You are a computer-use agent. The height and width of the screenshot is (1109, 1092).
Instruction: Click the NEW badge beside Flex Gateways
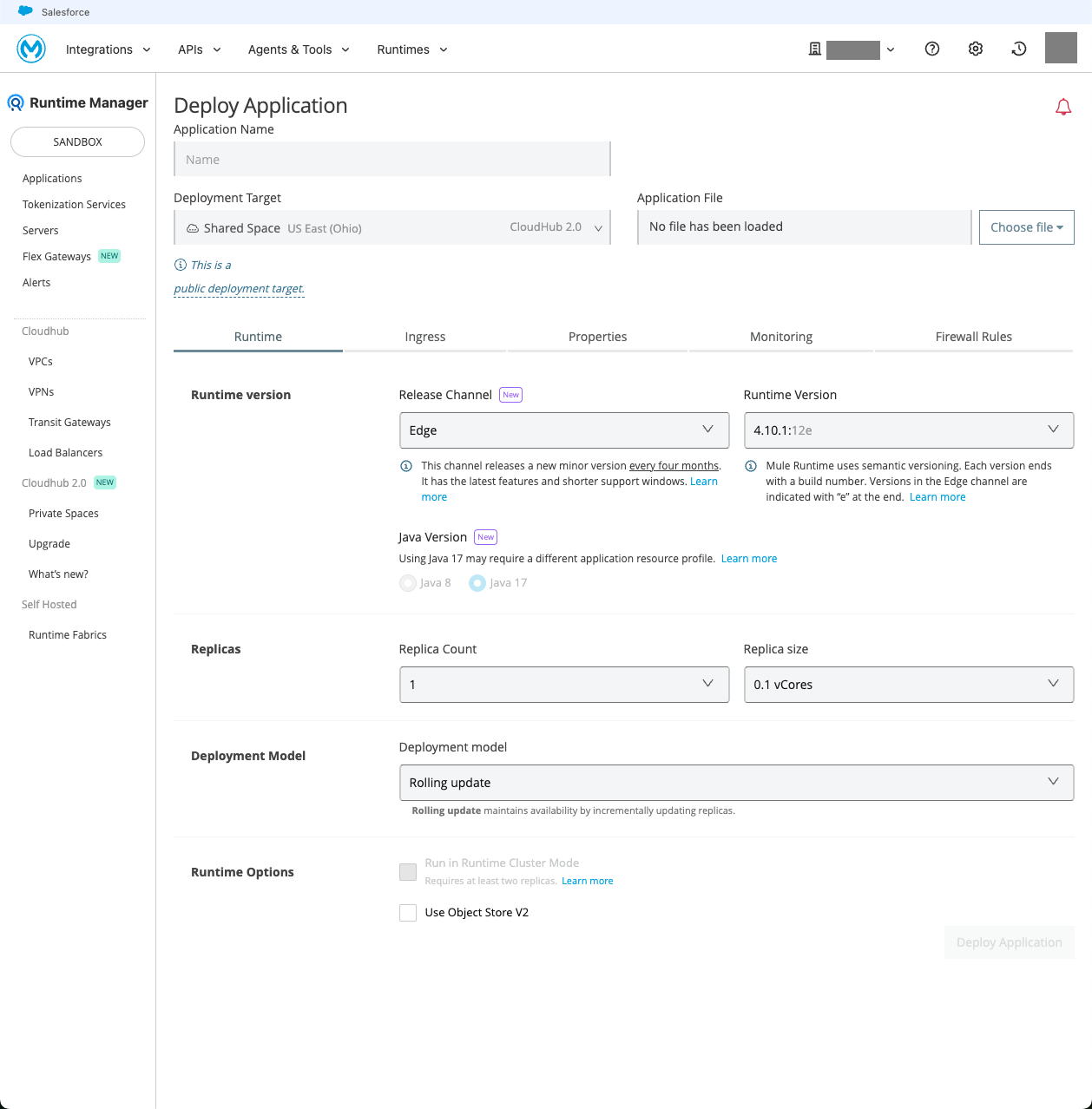point(109,256)
